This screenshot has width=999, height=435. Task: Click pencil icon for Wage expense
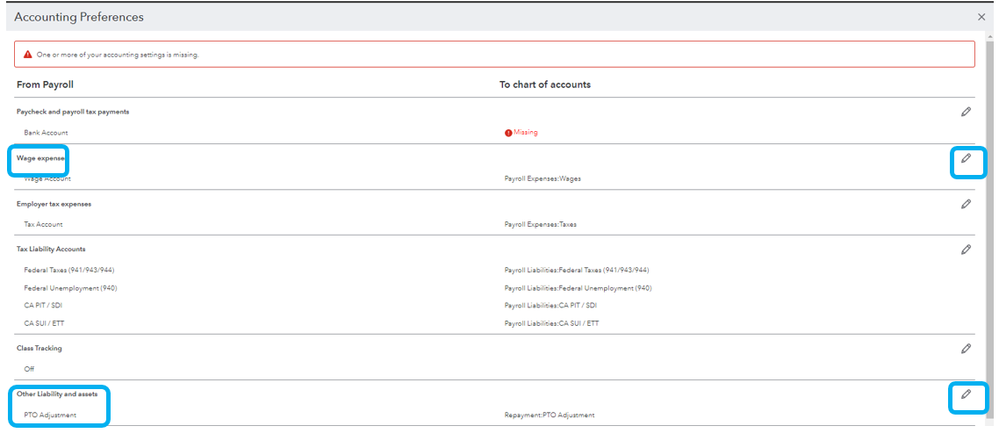pyautogui.click(x=965, y=158)
